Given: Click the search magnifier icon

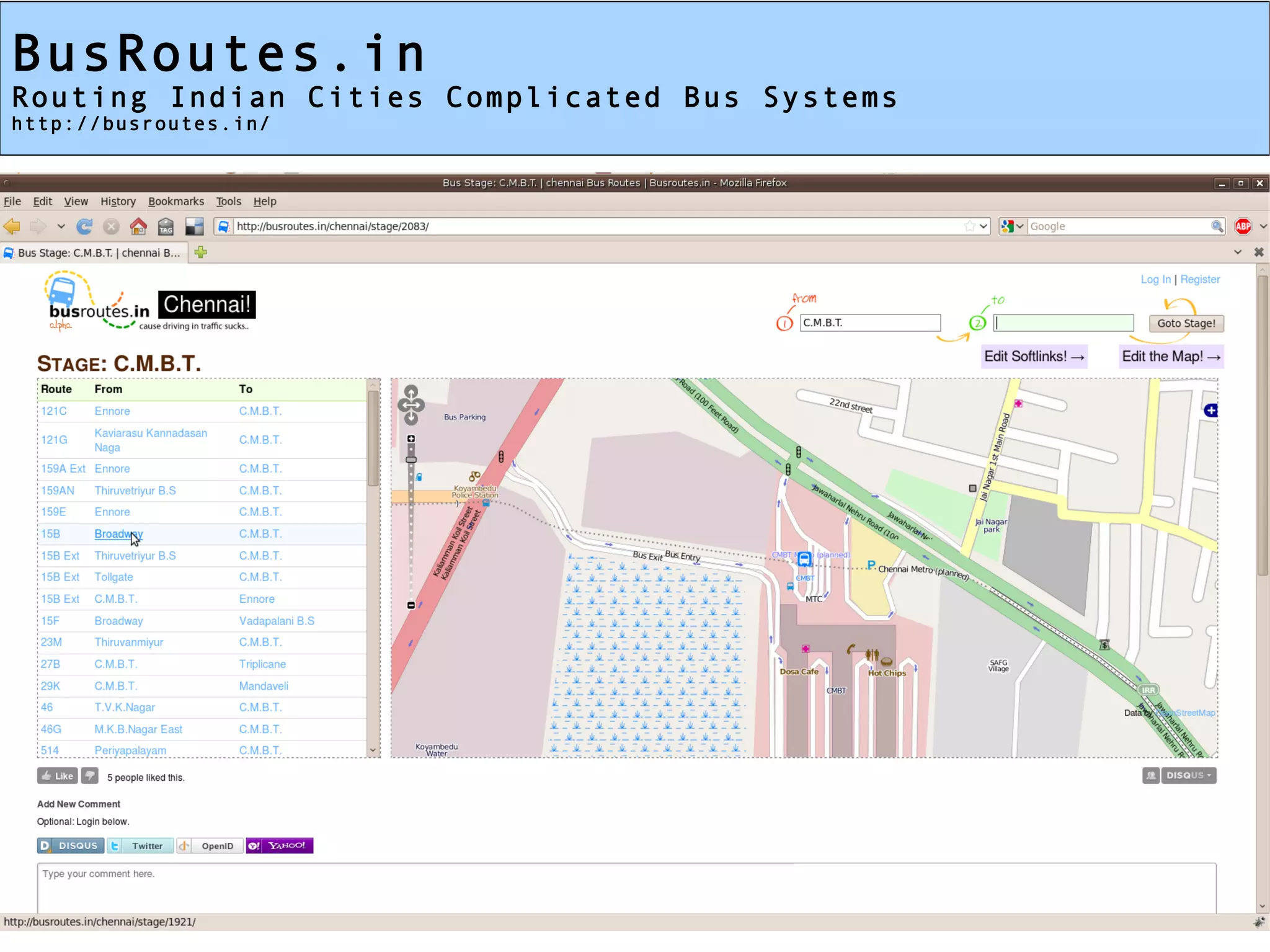Looking at the screenshot, I should pos(1217,226).
